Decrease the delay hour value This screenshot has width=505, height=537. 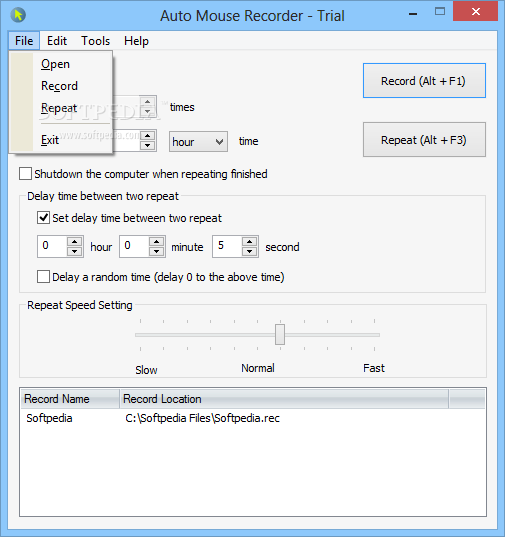(x=75, y=251)
